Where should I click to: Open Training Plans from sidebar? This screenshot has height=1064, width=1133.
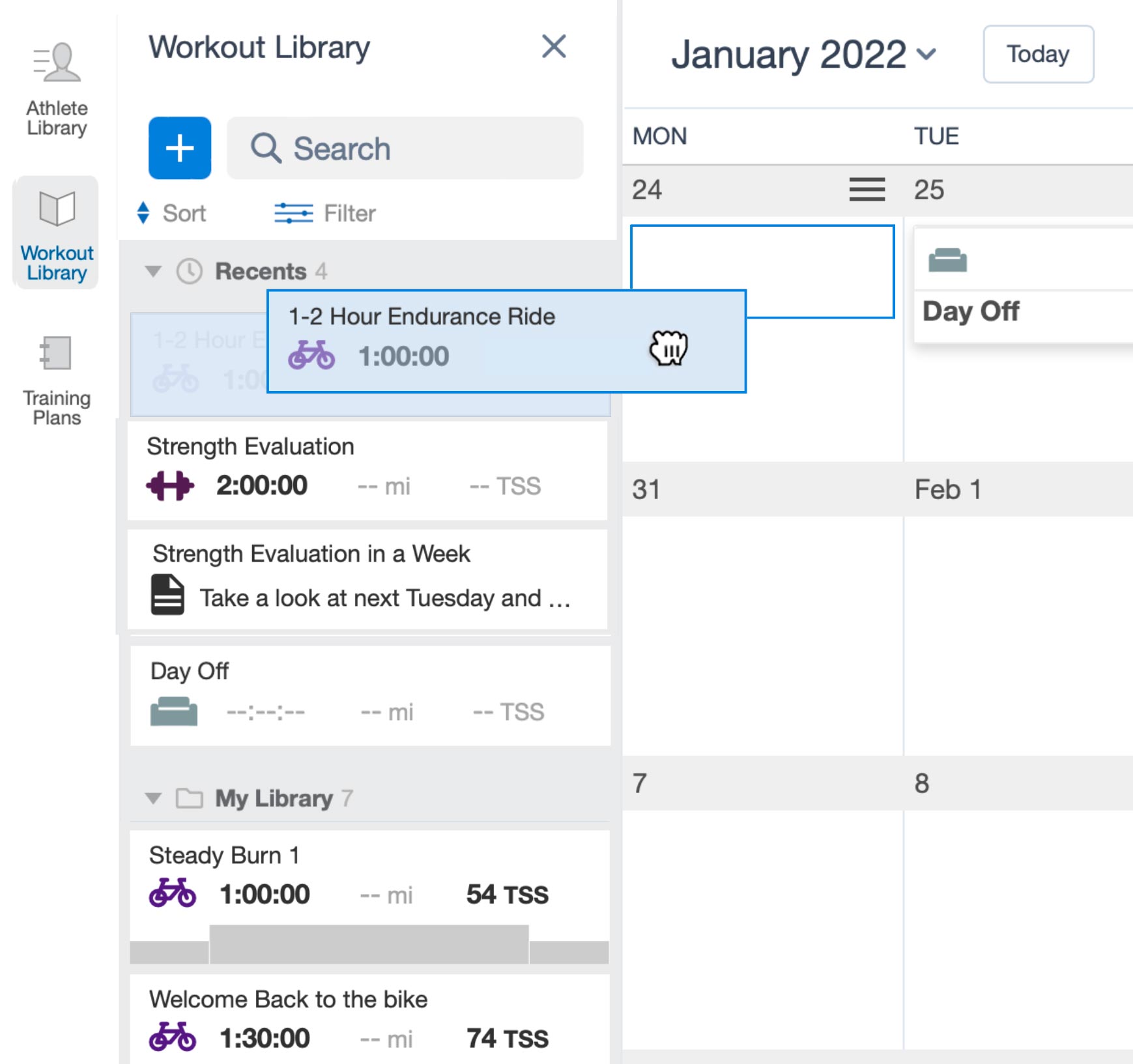tap(57, 379)
